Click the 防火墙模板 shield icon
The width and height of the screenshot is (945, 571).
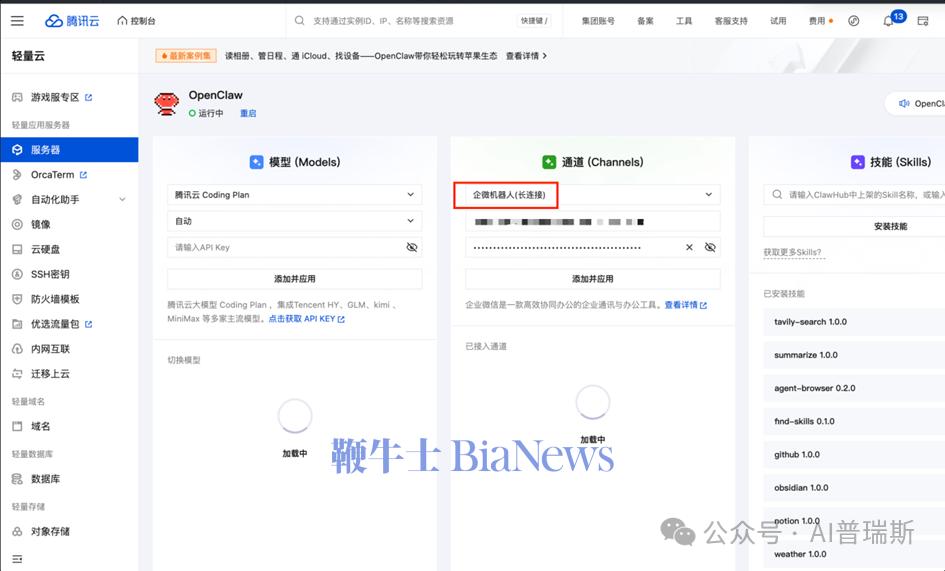17,299
